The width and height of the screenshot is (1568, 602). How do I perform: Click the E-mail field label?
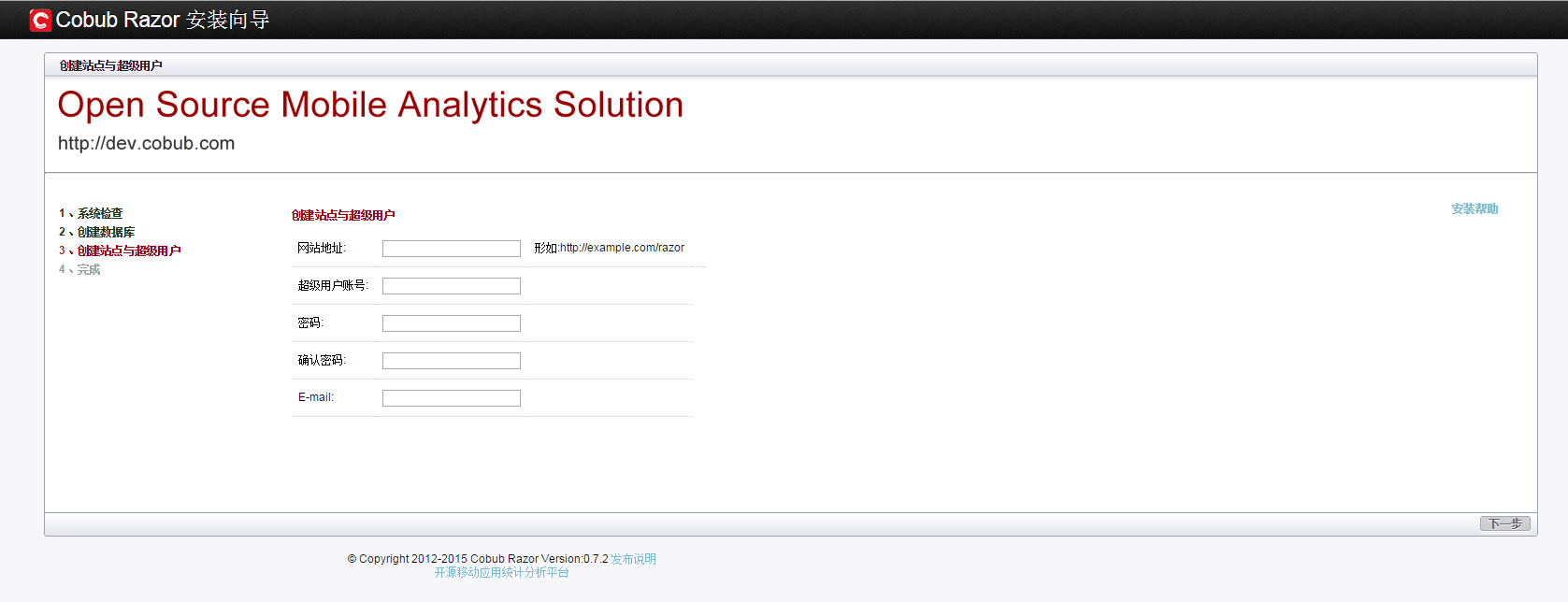pyautogui.click(x=316, y=397)
